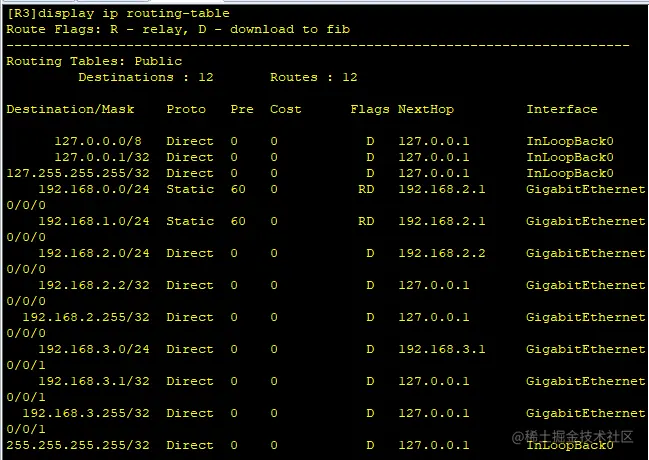Click the 'Pre' column header

(242, 109)
